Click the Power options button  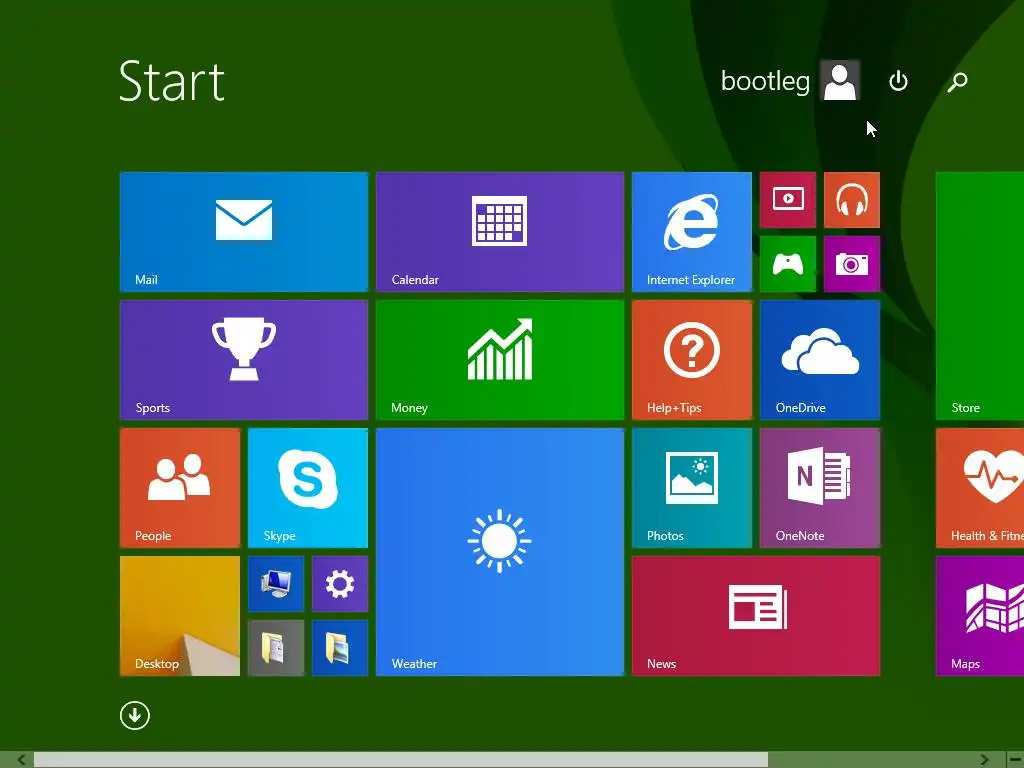click(x=899, y=81)
